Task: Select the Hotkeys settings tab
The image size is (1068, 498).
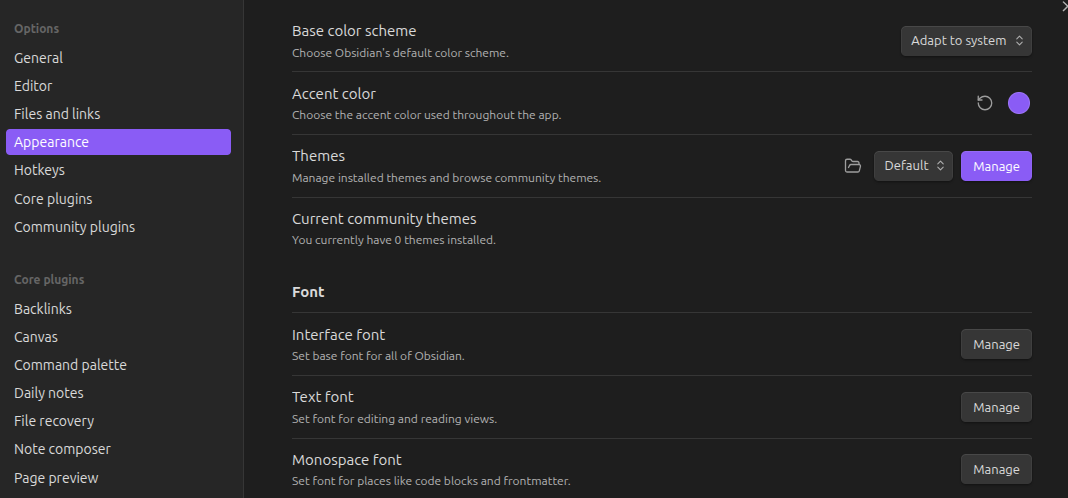Action: [x=39, y=170]
